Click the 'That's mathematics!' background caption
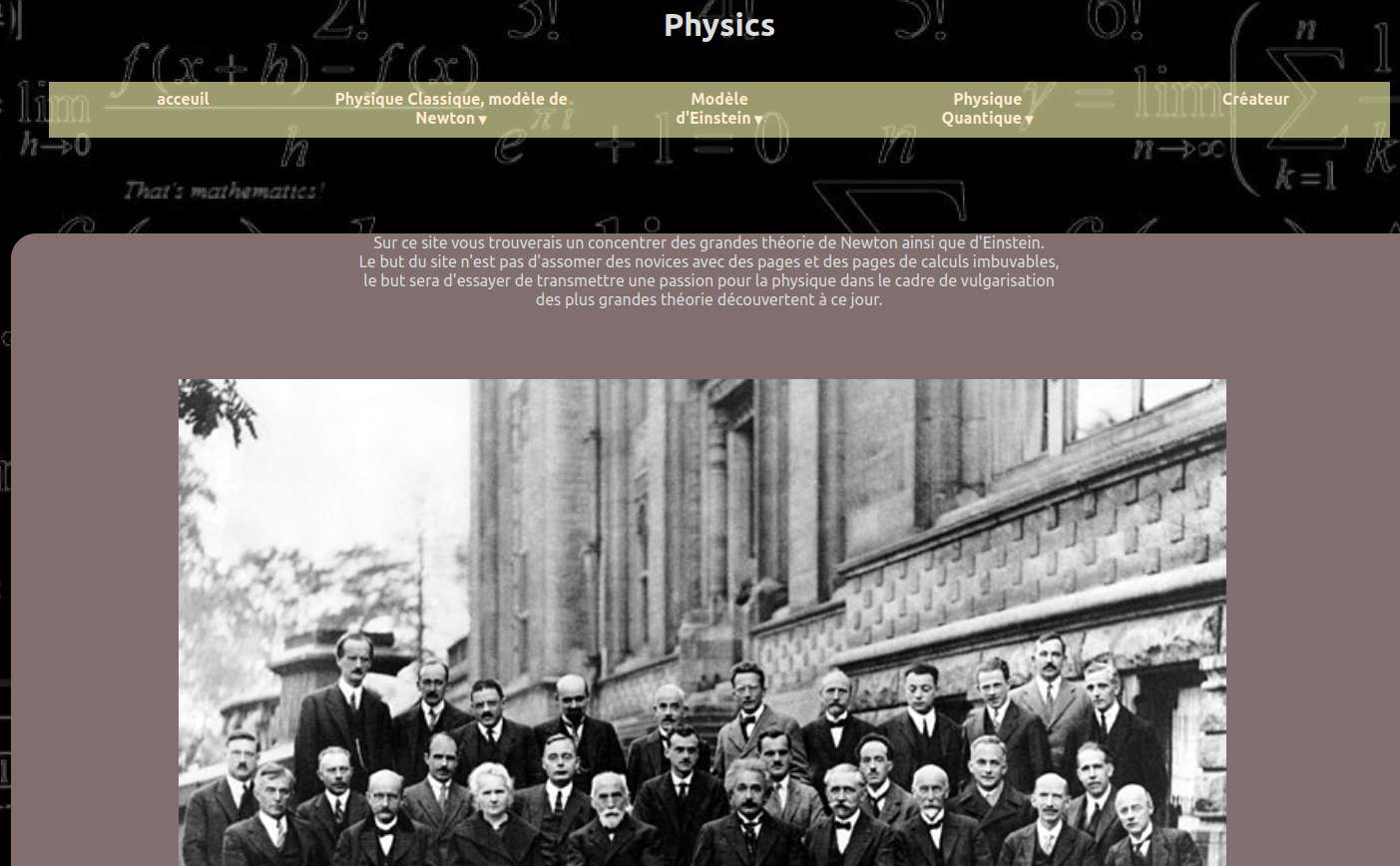This screenshot has width=1400, height=866. (x=225, y=190)
